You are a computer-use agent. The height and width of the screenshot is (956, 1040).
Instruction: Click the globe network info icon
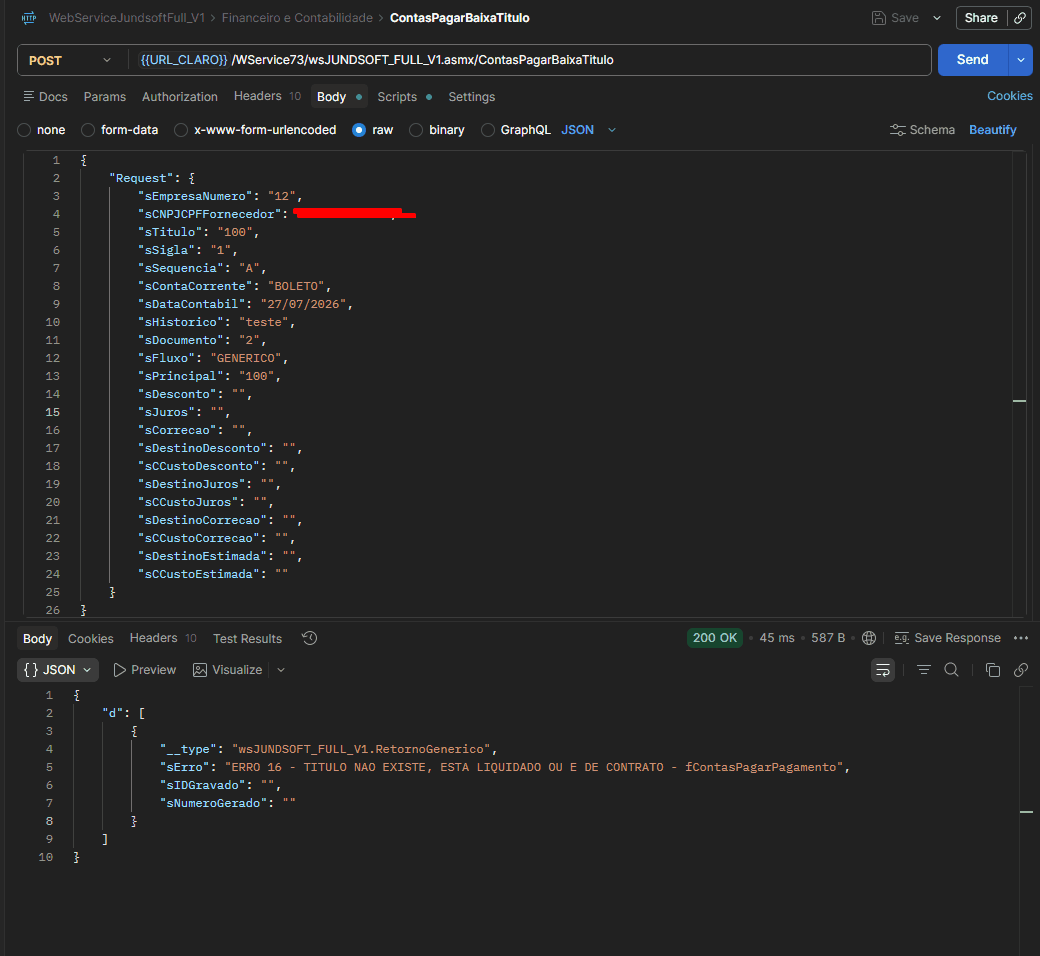tap(869, 638)
